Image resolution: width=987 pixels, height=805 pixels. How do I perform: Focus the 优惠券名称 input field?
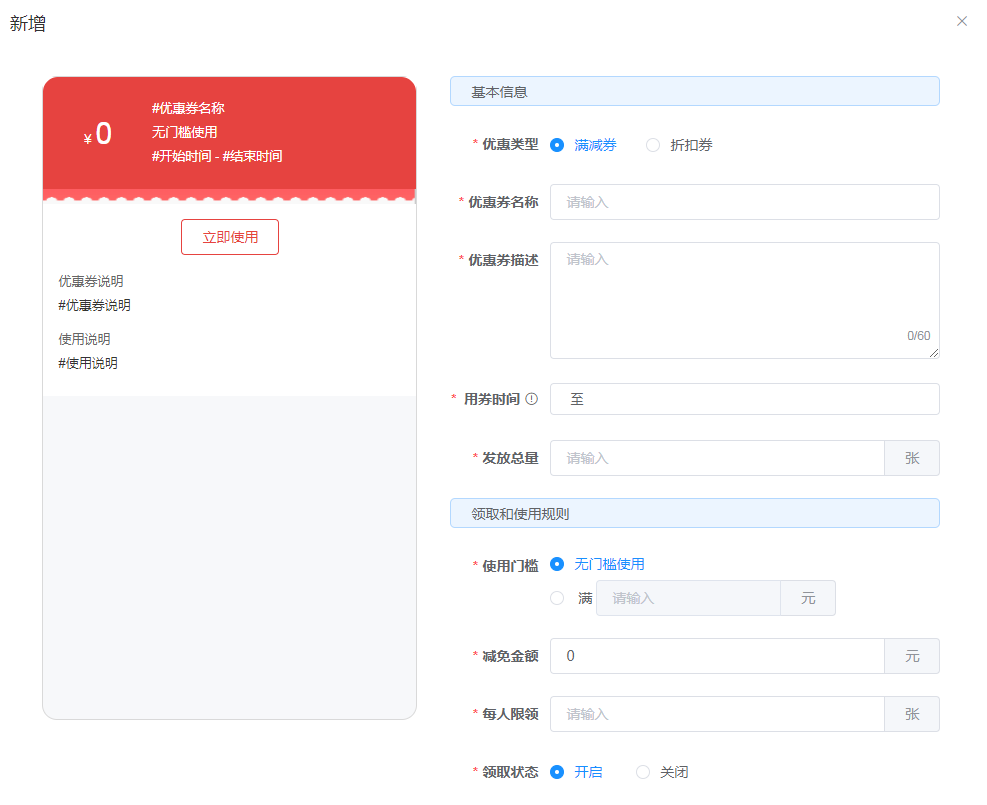(x=745, y=202)
